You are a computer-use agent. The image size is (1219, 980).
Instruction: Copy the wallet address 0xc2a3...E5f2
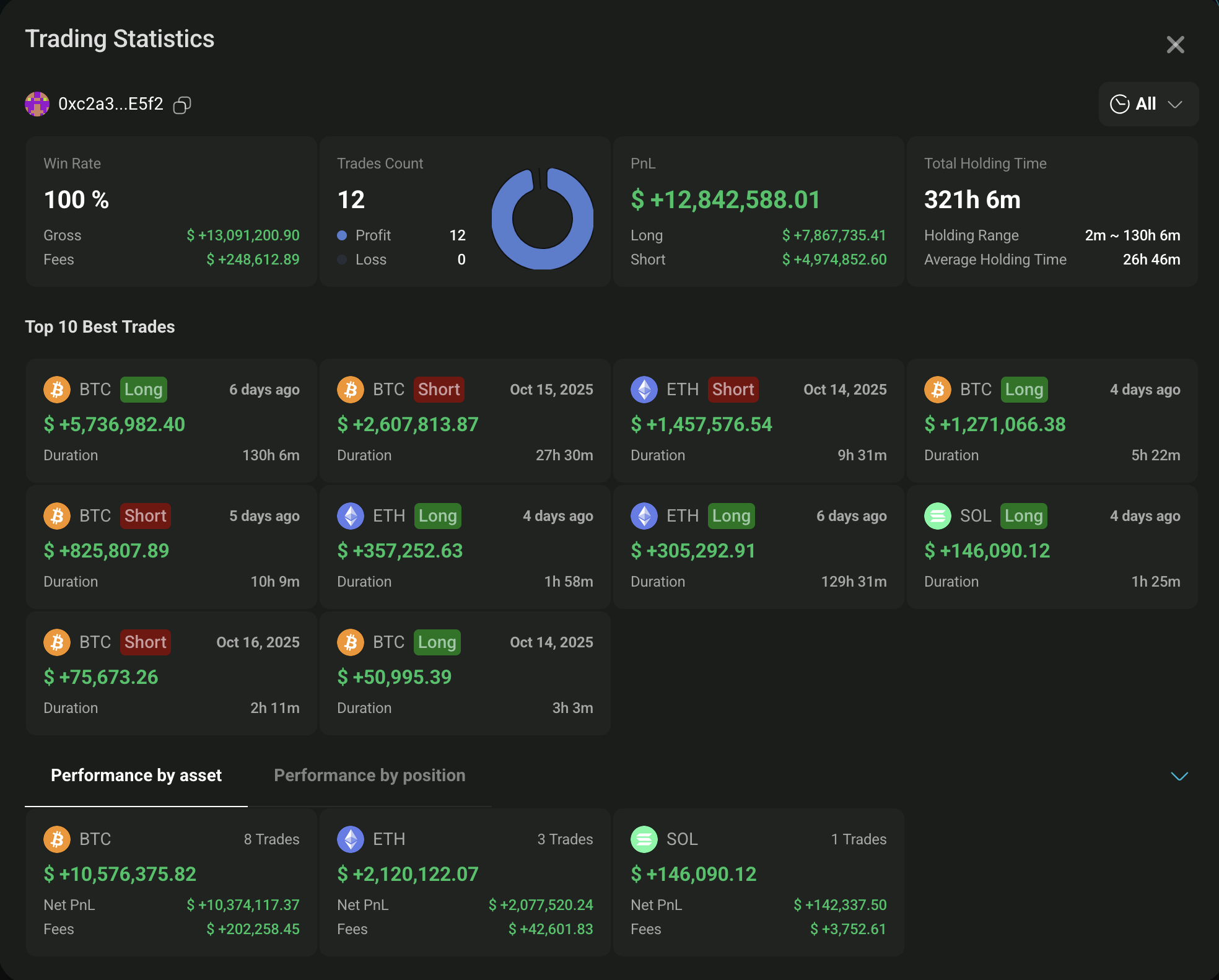pos(181,105)
